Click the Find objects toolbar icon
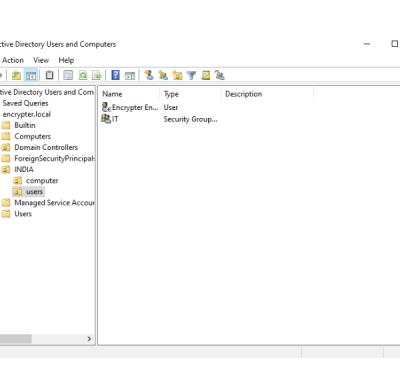The image size is (400, 380). [x=206, y=75]
